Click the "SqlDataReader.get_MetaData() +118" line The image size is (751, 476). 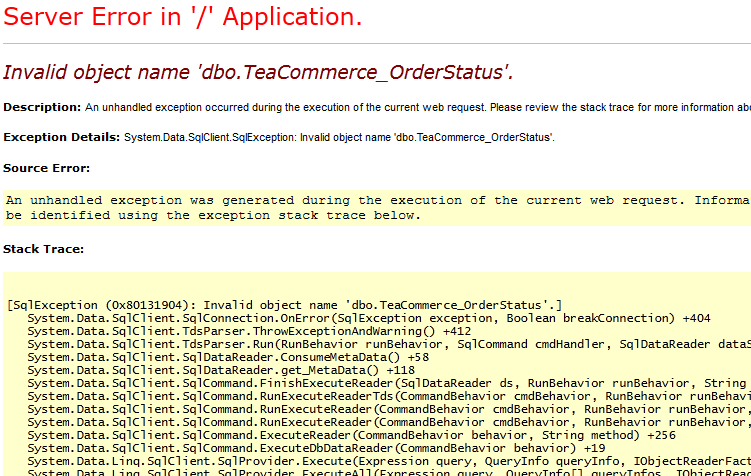coord(221,370)
